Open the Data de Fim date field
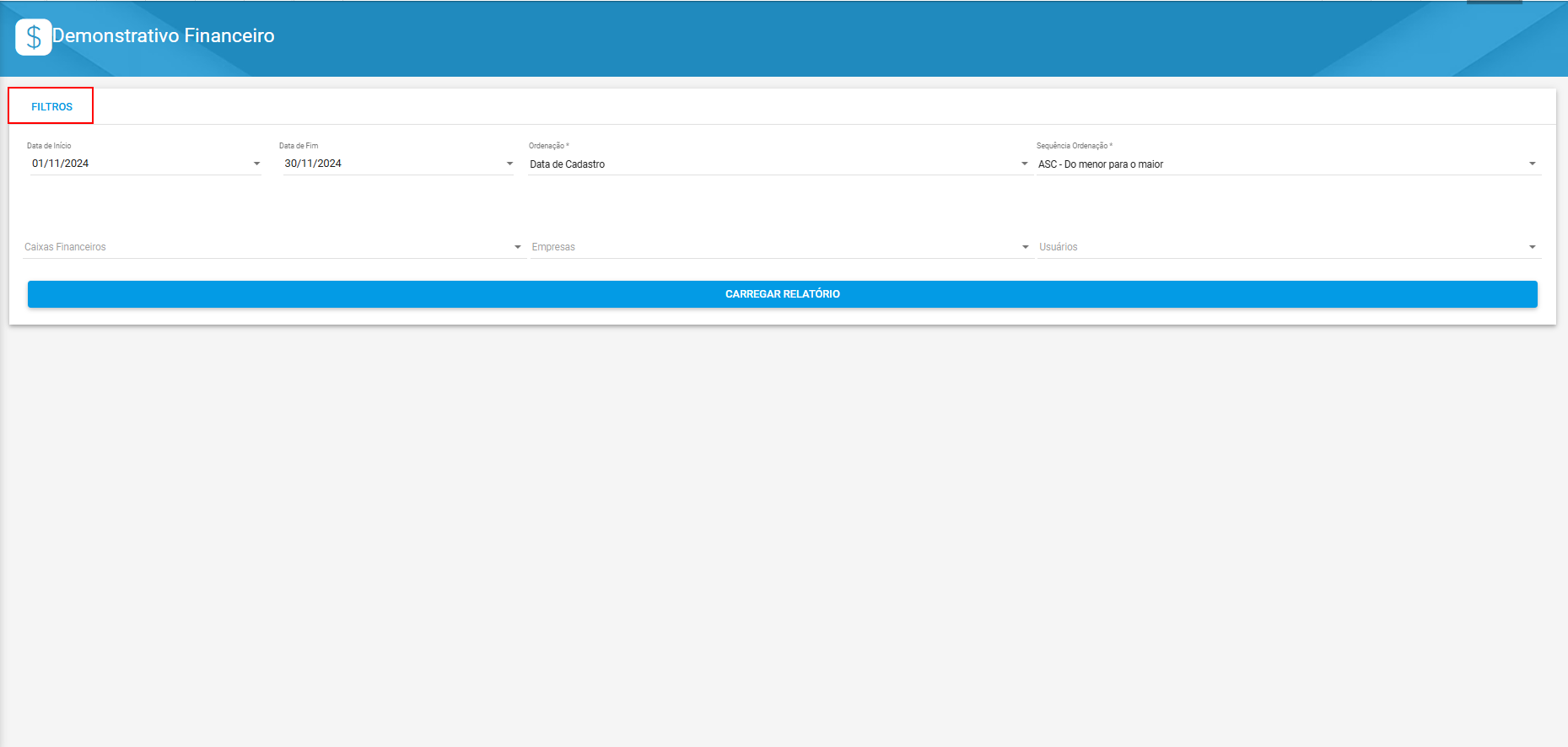The image size is (1568, 747). 398,164
